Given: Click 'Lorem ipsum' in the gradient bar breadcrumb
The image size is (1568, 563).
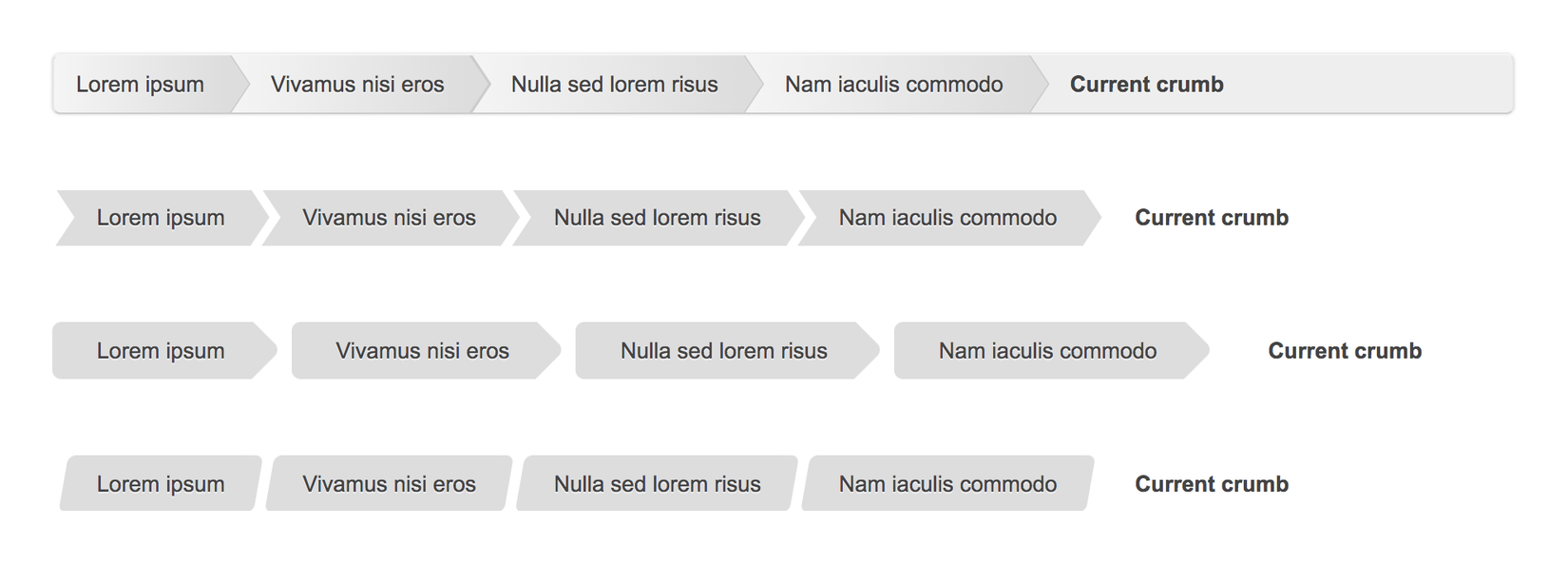Looking at the screenshot, I should (141, 85).
